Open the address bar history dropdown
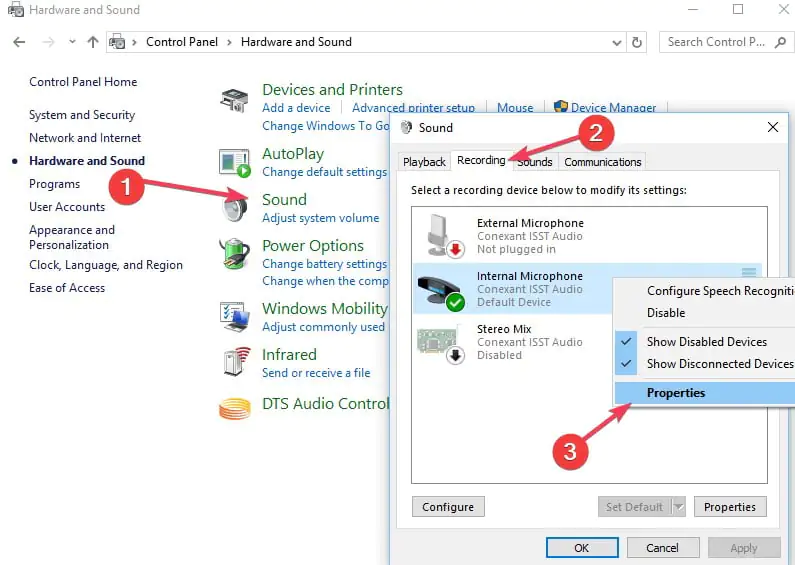This screenshot has height=565, width=795. [616, 42]
